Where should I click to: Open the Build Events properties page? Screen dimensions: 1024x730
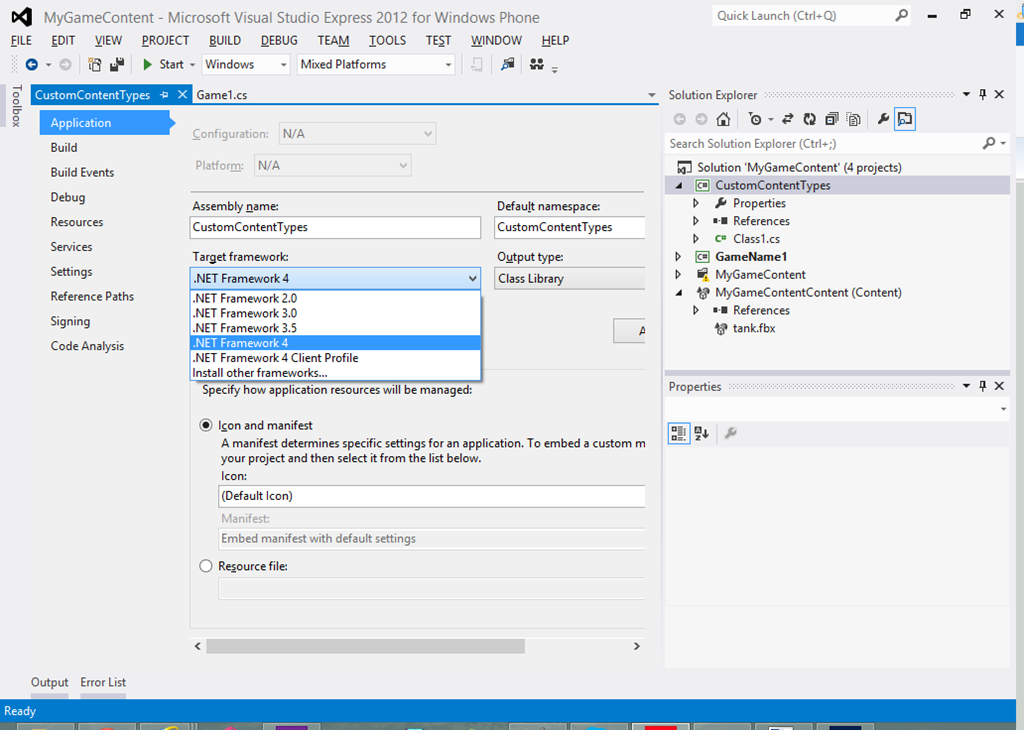click(82, 172)
